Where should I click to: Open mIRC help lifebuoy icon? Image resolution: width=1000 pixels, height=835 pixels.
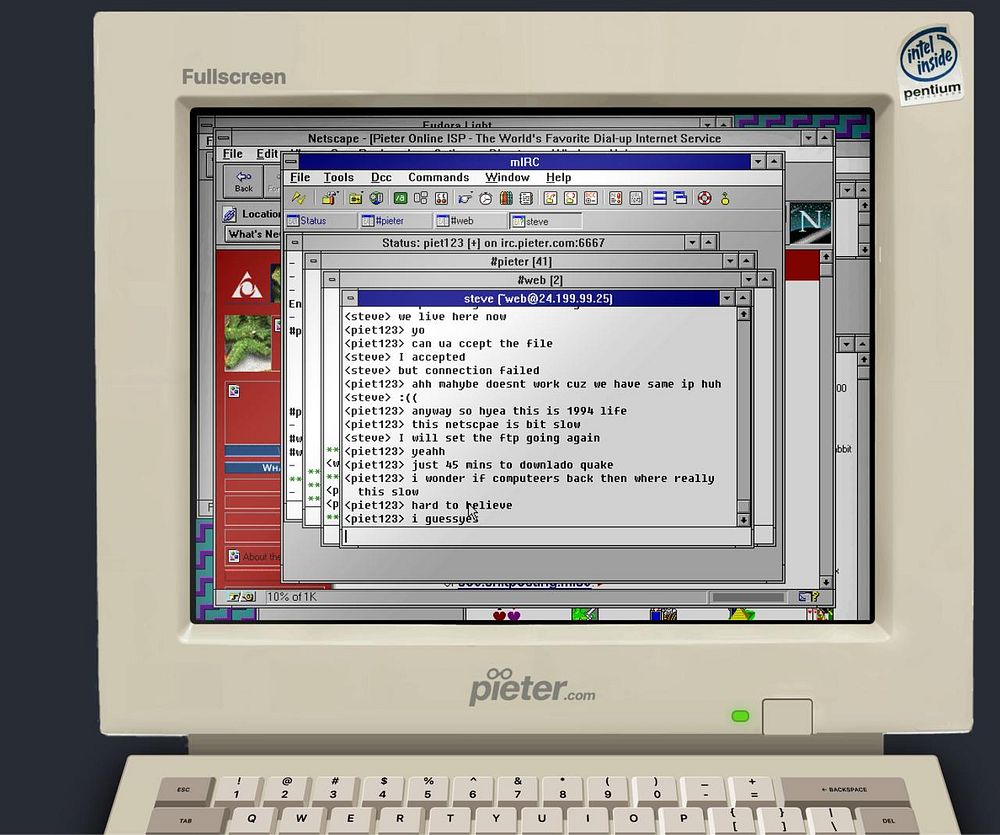[x=704, y=198]
